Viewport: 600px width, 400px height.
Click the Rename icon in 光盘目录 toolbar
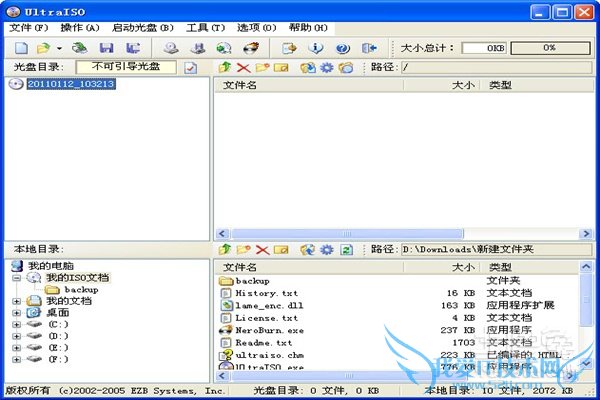click(x=281, y=68)
